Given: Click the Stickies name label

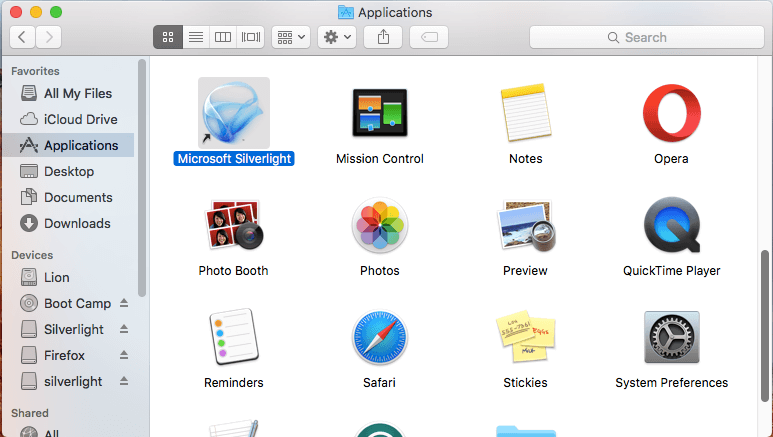Looking at the screenshot, I should click(525, 383).
